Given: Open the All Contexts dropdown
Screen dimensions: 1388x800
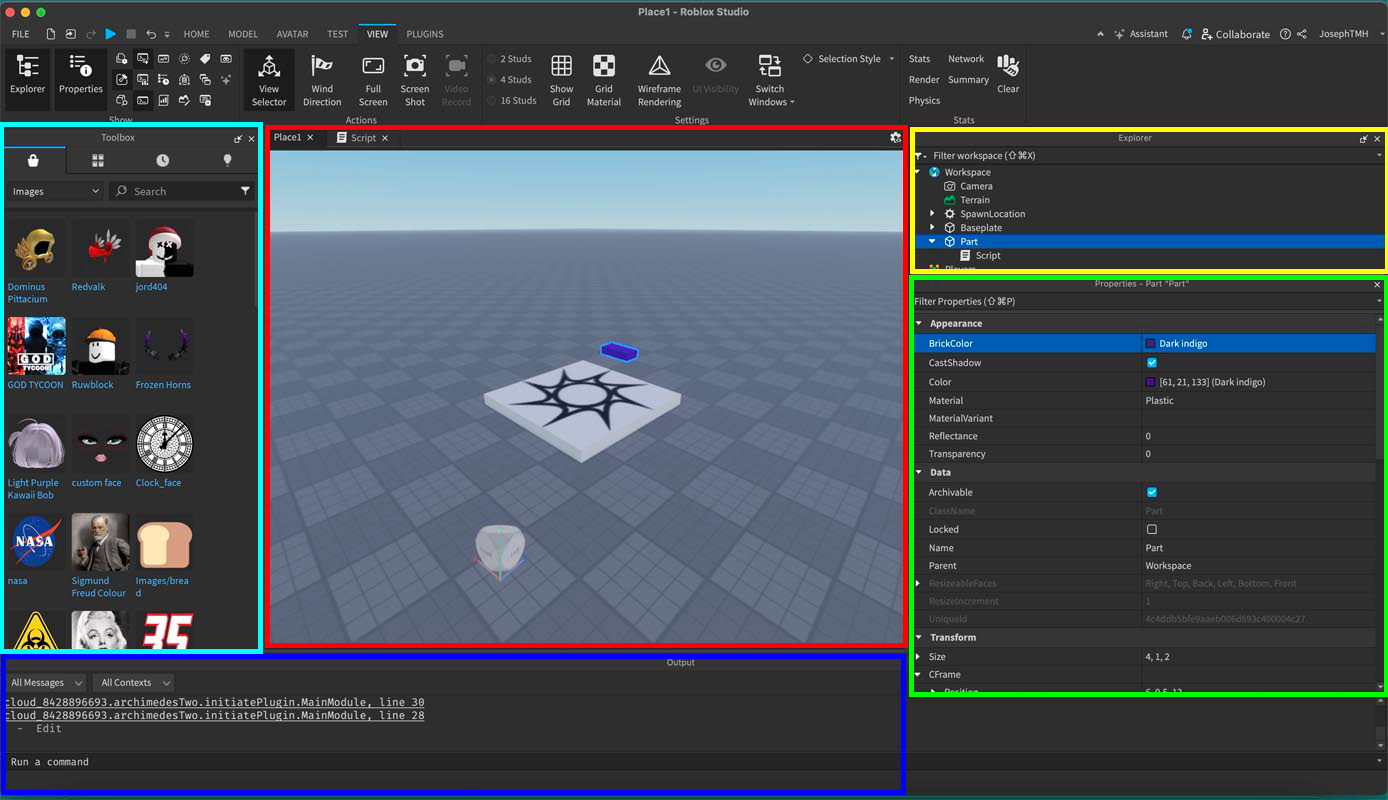Looking at the screenshot, I should pyautogui.click(x=133, y=683).
